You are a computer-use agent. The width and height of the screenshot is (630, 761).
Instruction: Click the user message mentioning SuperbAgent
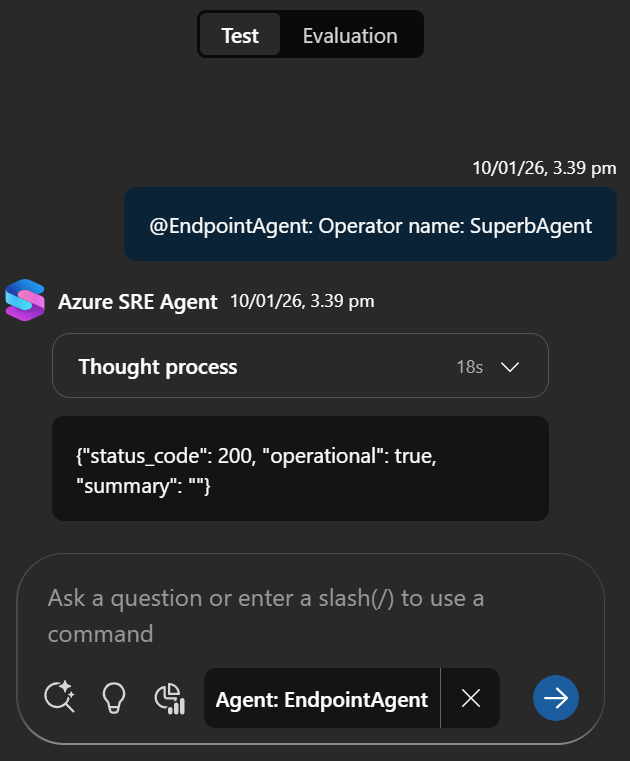tap(370, 225)
